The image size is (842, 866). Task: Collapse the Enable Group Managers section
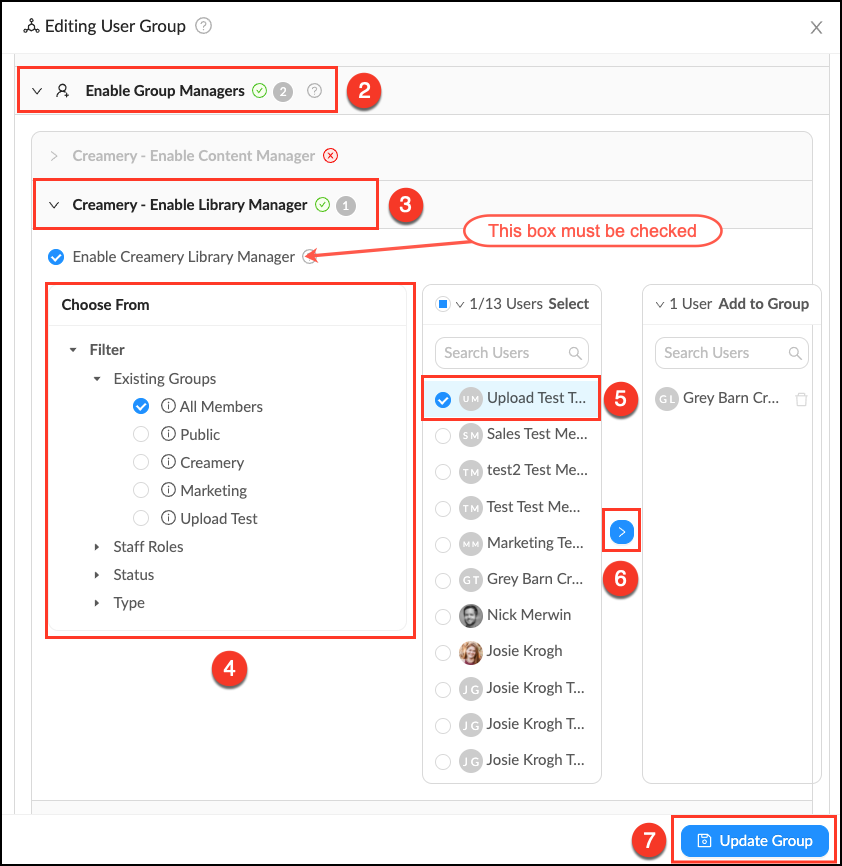[x=37, y=91]
